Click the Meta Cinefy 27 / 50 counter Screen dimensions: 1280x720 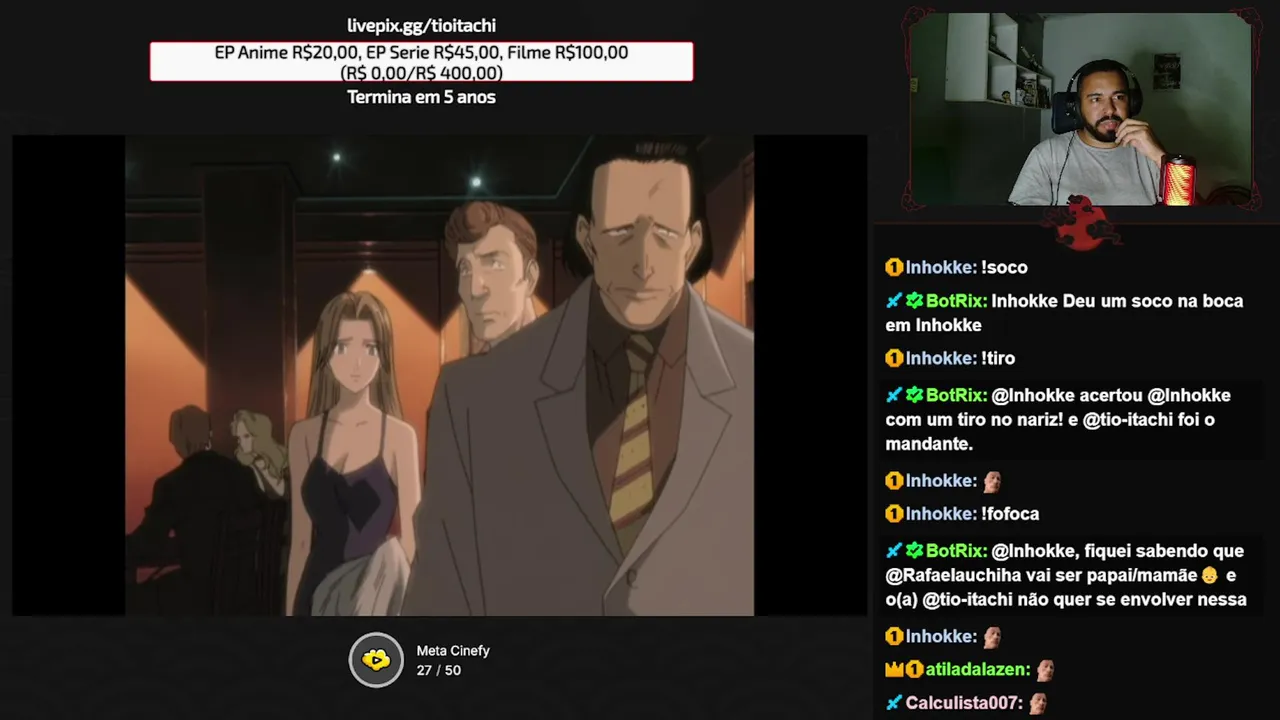[439, 670]
